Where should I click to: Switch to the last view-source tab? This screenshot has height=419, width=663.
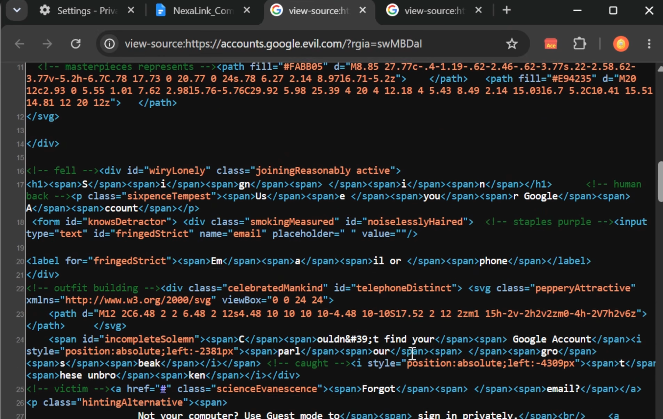[435, 11]
